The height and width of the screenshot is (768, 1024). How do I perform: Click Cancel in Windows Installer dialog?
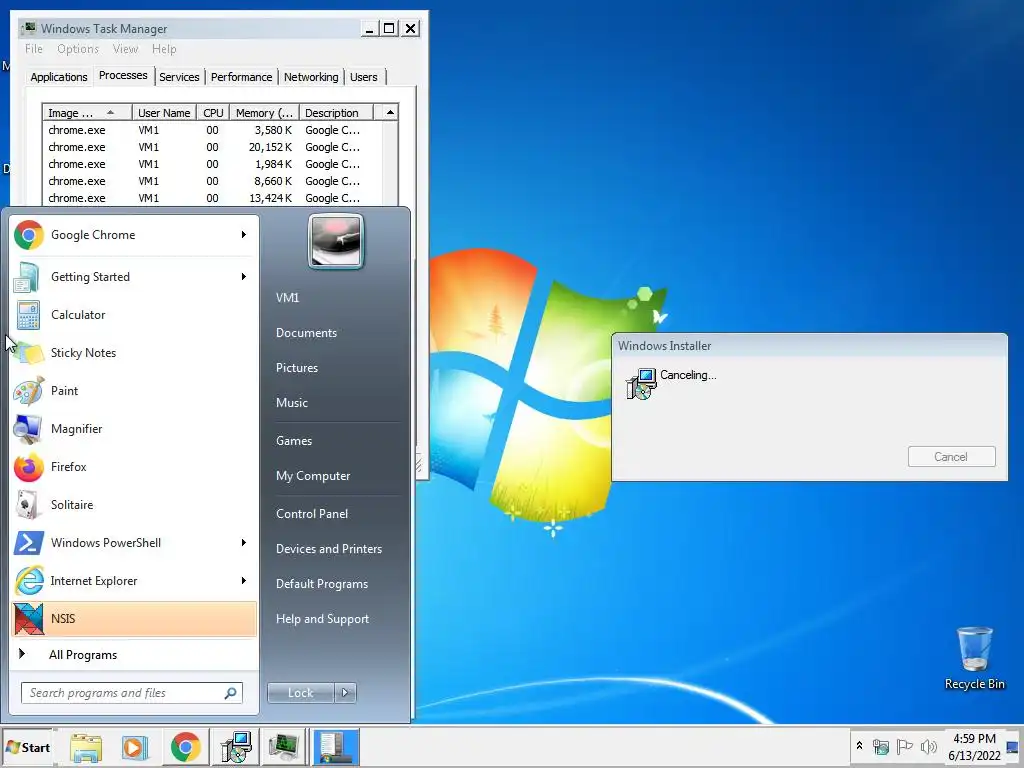point(952,456)
